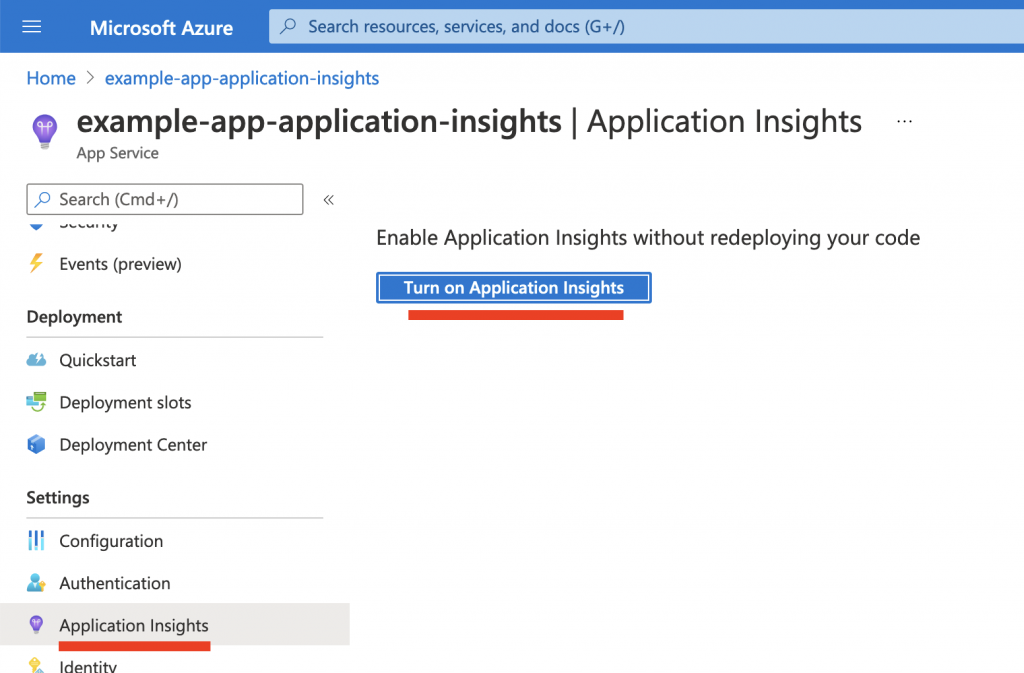Select Authentication in the sidebar

[115, 583]
